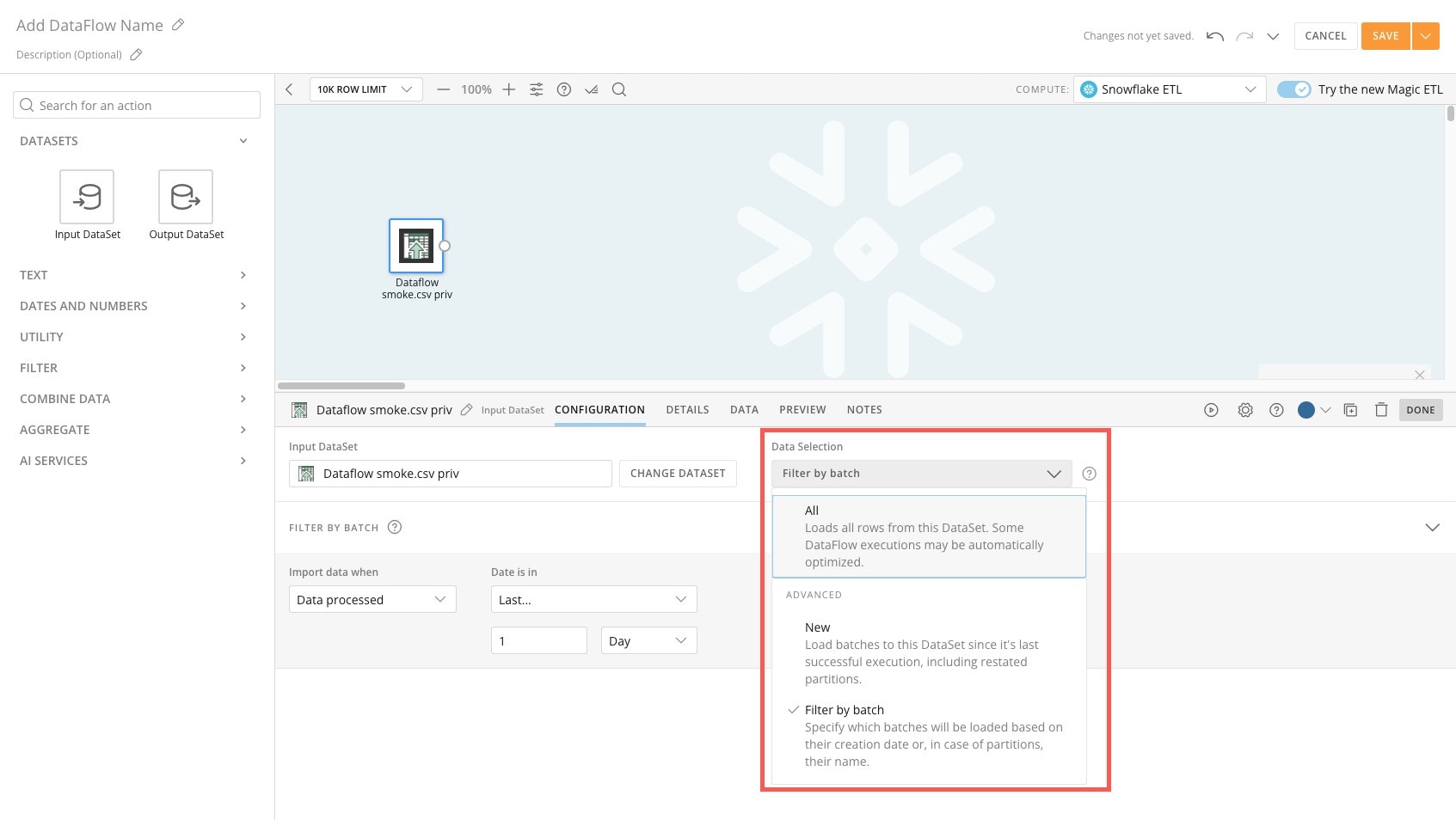Click the Search for an action field
The width and height of the screenshot is (1456, 820).
click(137, 105)
